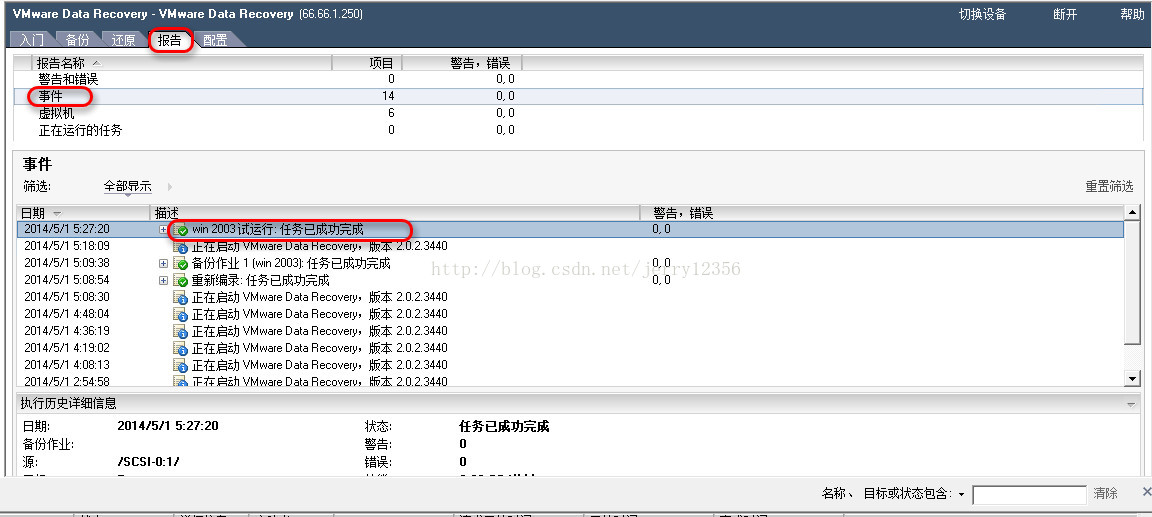Viewport: 1152px width, 517px height.
Task: Click the event list scroll-down arrow
Action: 1132,378
